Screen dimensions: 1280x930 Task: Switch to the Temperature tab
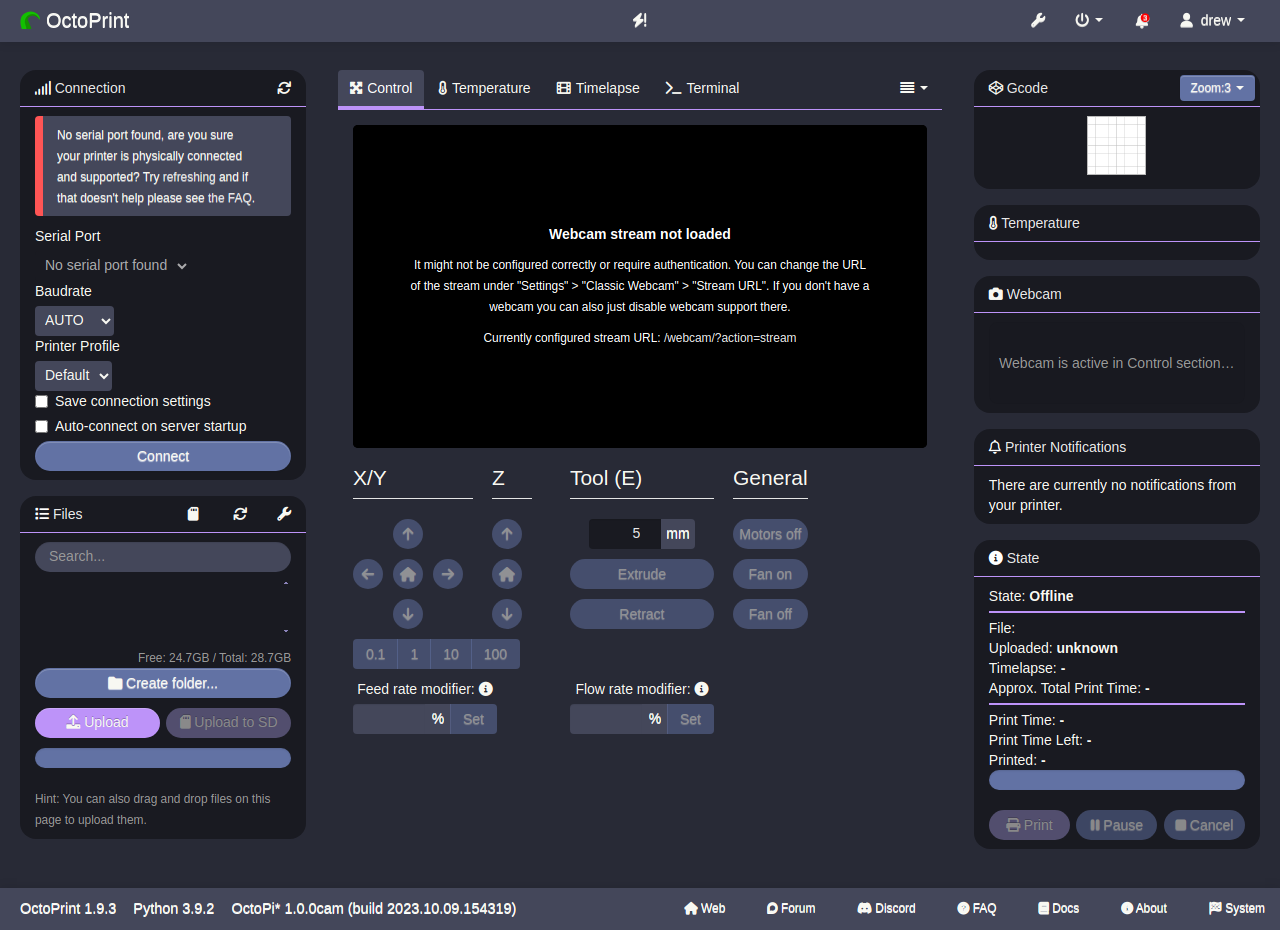(x=484, y=88)
